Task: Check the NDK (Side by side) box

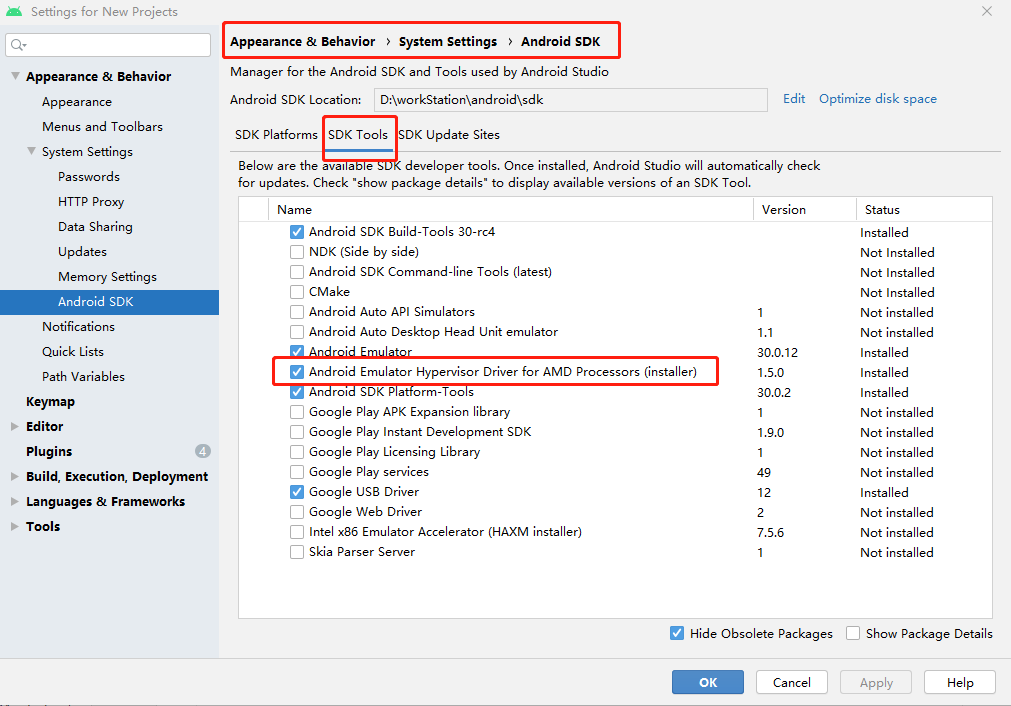Action: click(297, 251)
